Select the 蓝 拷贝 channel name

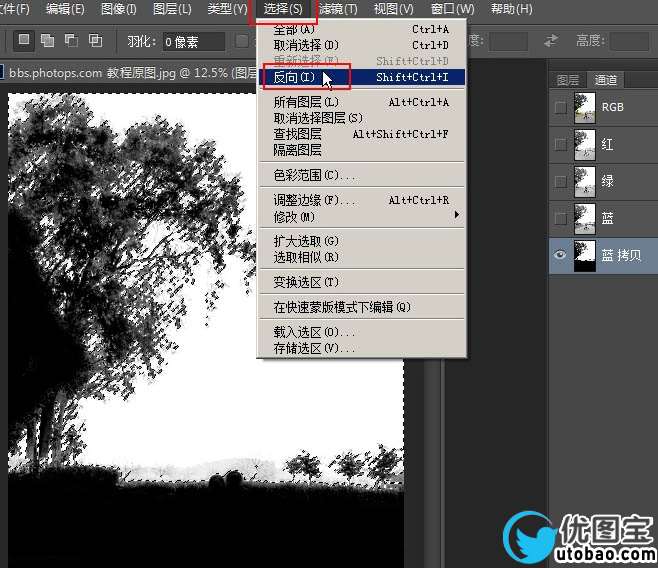point(621,255)
